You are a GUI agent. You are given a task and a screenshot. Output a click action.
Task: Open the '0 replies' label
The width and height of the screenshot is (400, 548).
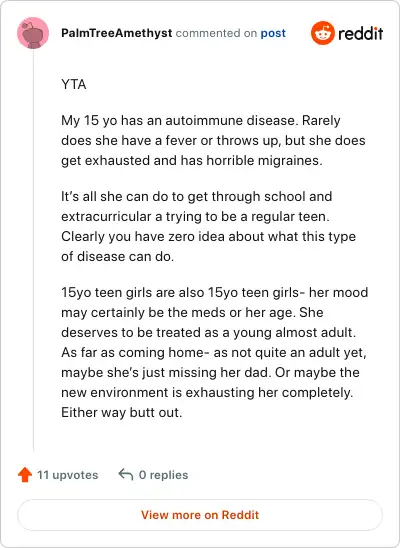point(163,475)
